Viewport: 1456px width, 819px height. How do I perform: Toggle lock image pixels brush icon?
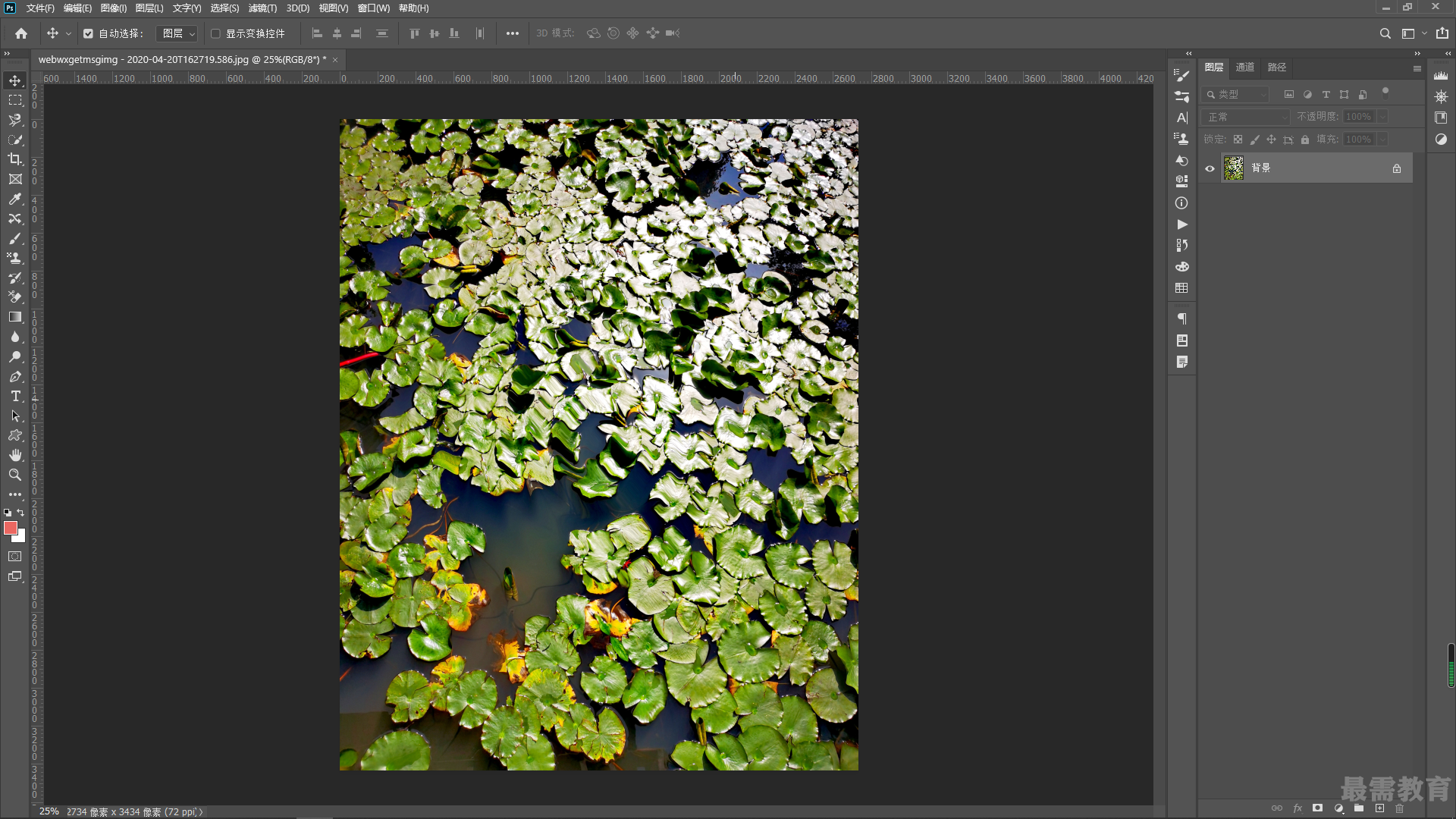point(1254,140)
